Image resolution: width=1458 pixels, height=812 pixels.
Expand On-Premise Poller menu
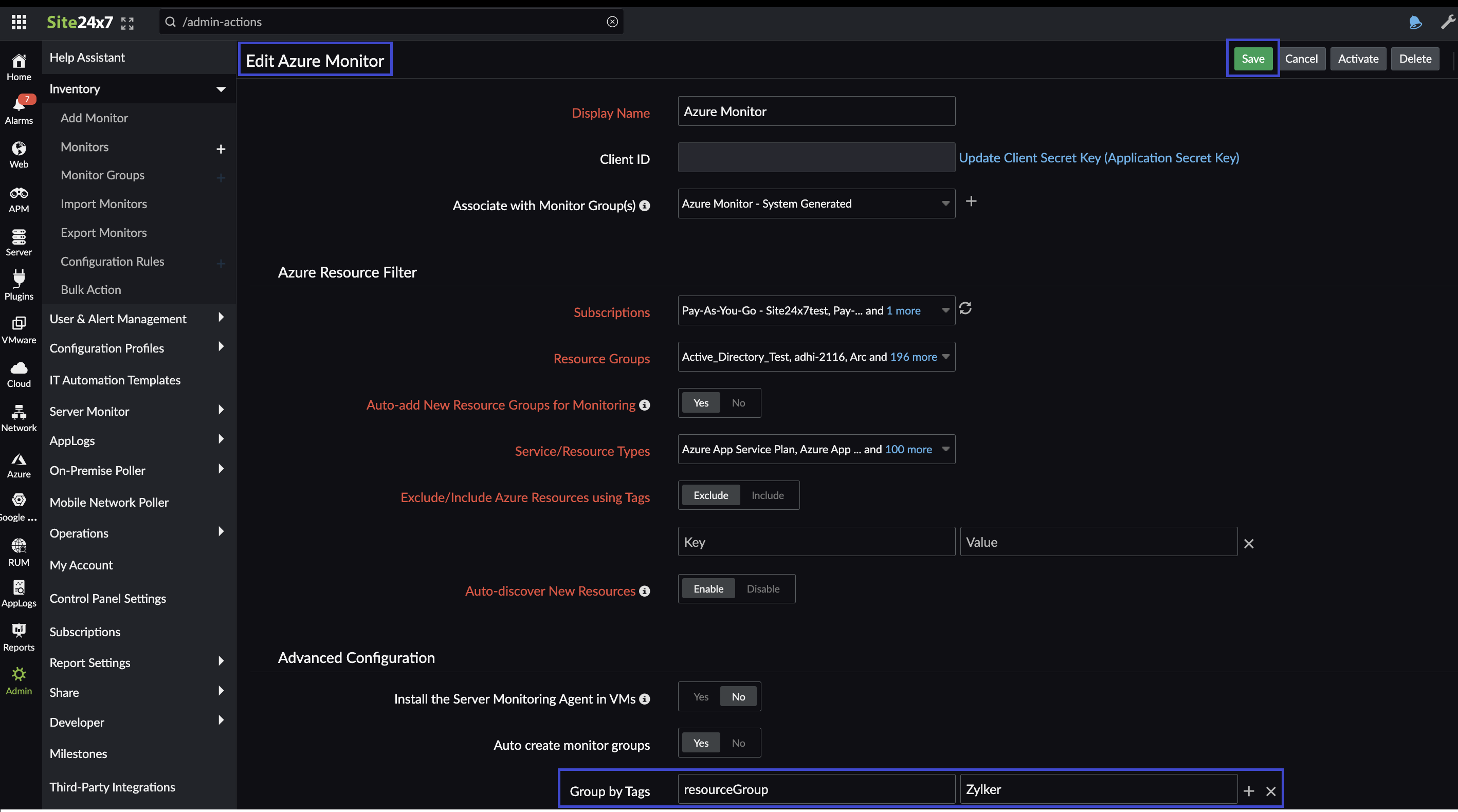221,469
